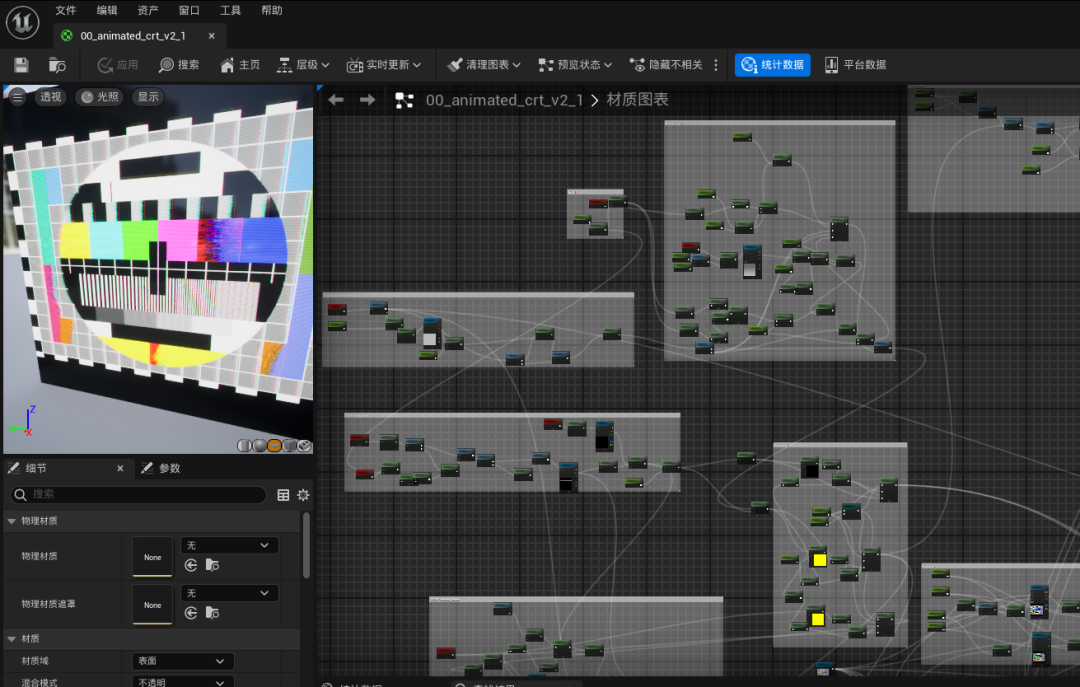Toggle the 统计数据 stats button
This screenshot has height=687, width=1080.
(772, 65)
